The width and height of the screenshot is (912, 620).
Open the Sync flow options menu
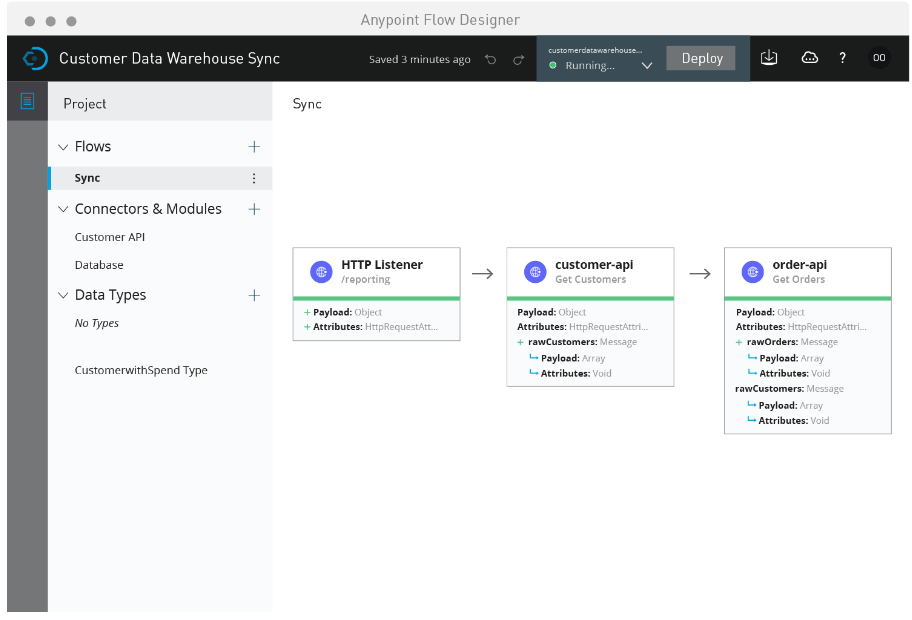[x=254, y=178]
